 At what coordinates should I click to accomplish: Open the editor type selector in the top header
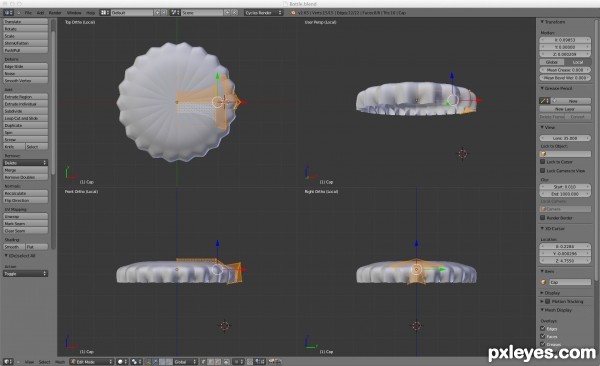pyautogui.click(x=8, y=13)
